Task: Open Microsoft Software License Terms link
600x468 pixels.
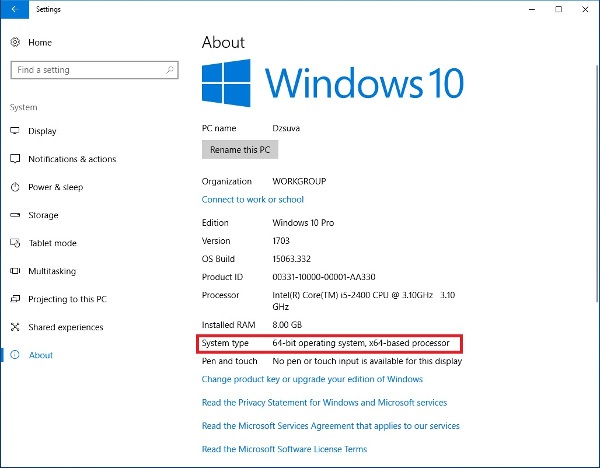Action: 284,449
